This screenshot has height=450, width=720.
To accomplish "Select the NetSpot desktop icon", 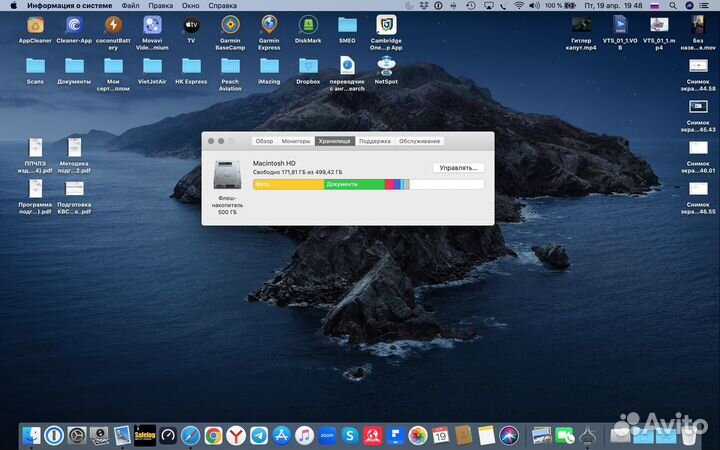I will tap(386, 66).
